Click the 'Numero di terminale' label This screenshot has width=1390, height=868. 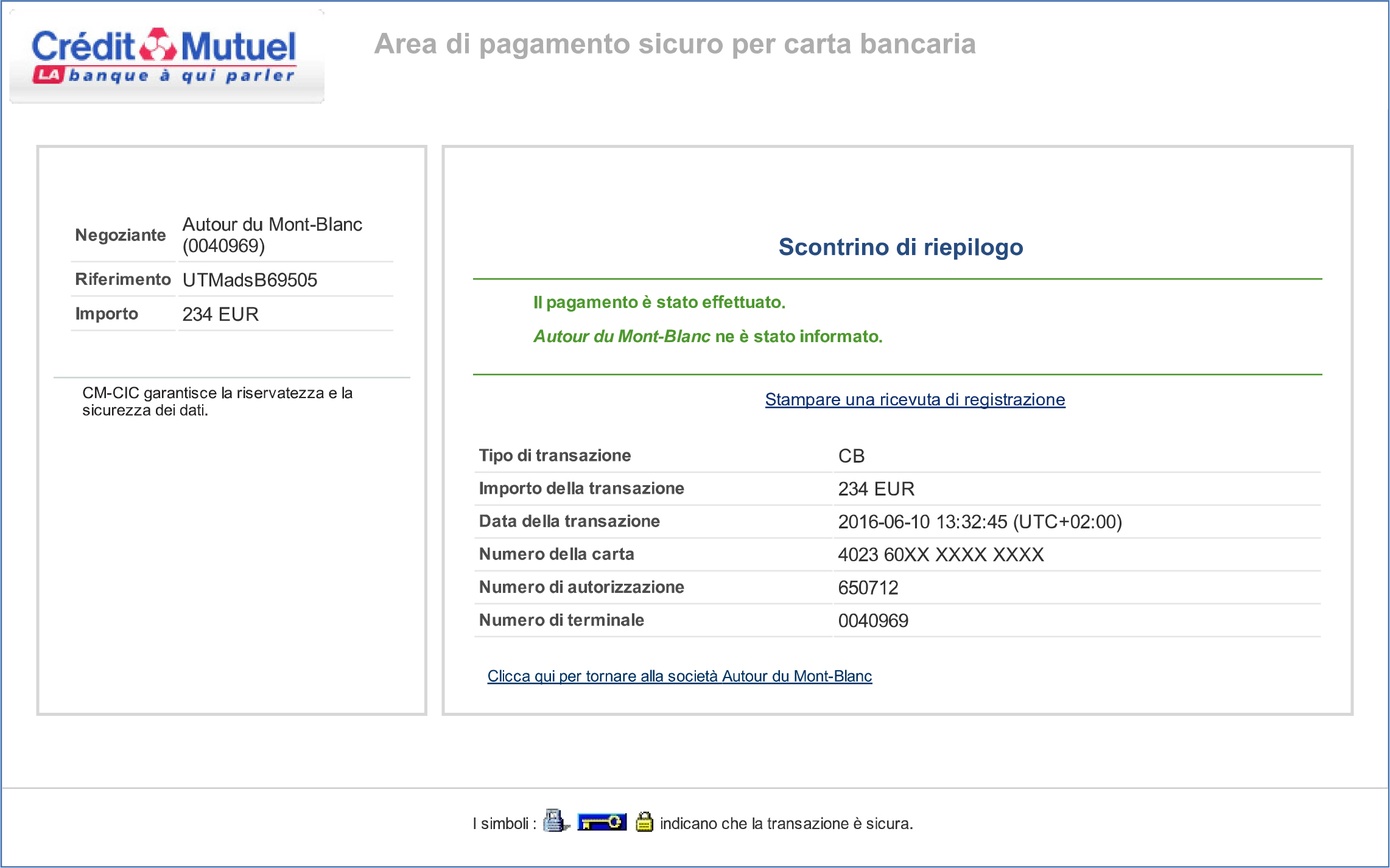561,620
